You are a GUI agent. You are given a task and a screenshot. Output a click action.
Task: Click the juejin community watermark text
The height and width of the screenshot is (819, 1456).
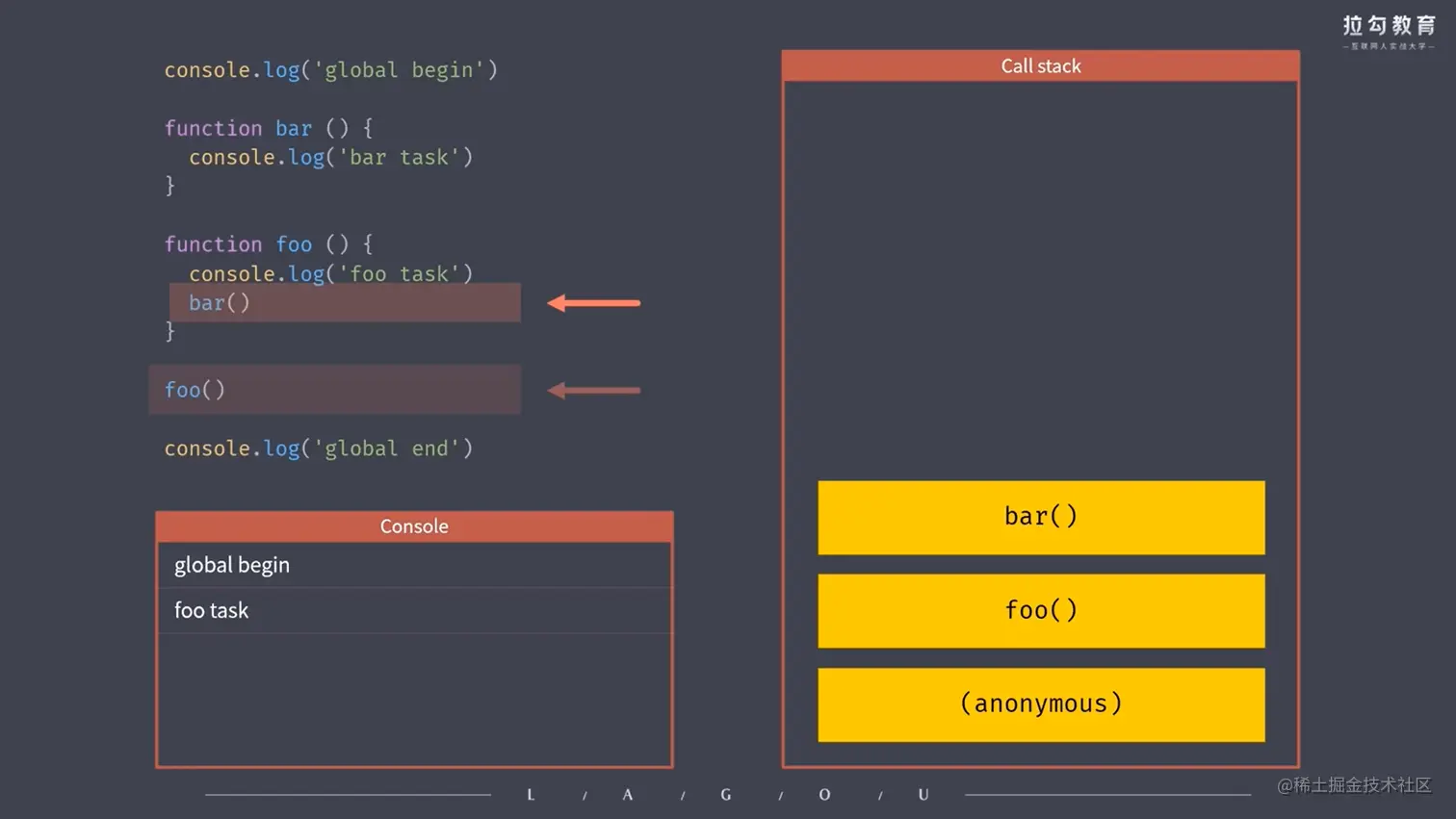tap(1354, 785)
